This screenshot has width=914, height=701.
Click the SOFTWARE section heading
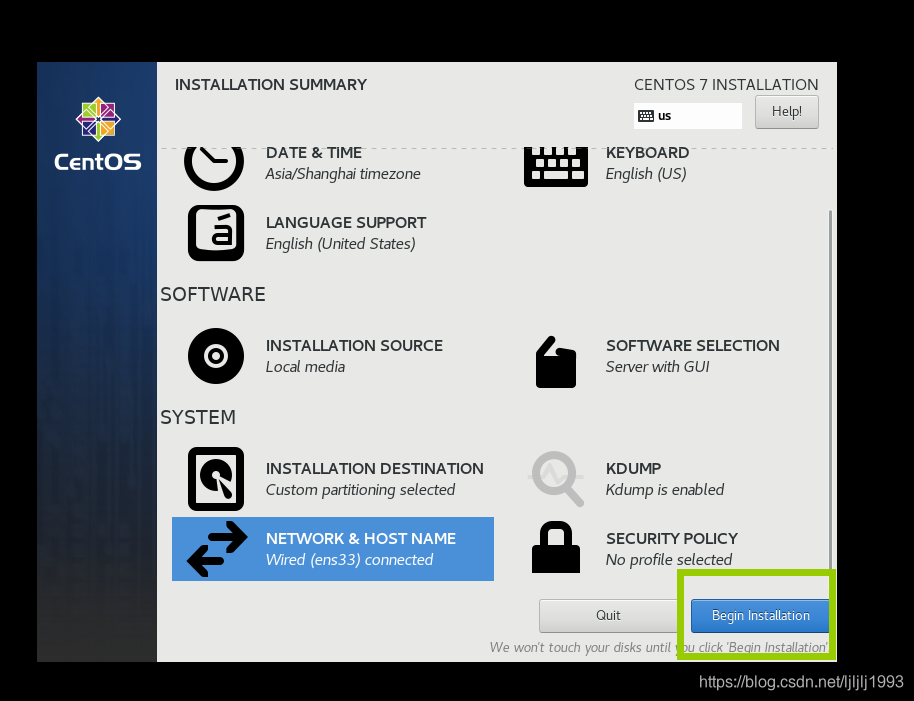[x=213, y=295]
